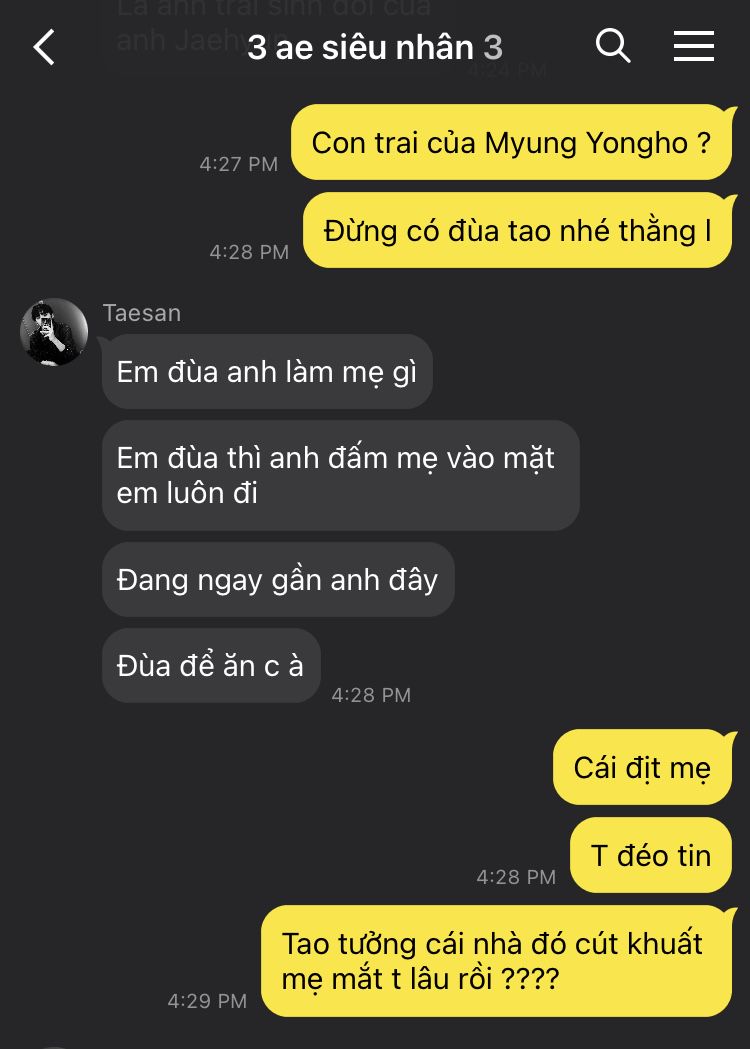Image resolution: width=750 pixels, height=1049 pixels.
Task: Open Taesan's profile picture
Action: (x=54, y=332)
